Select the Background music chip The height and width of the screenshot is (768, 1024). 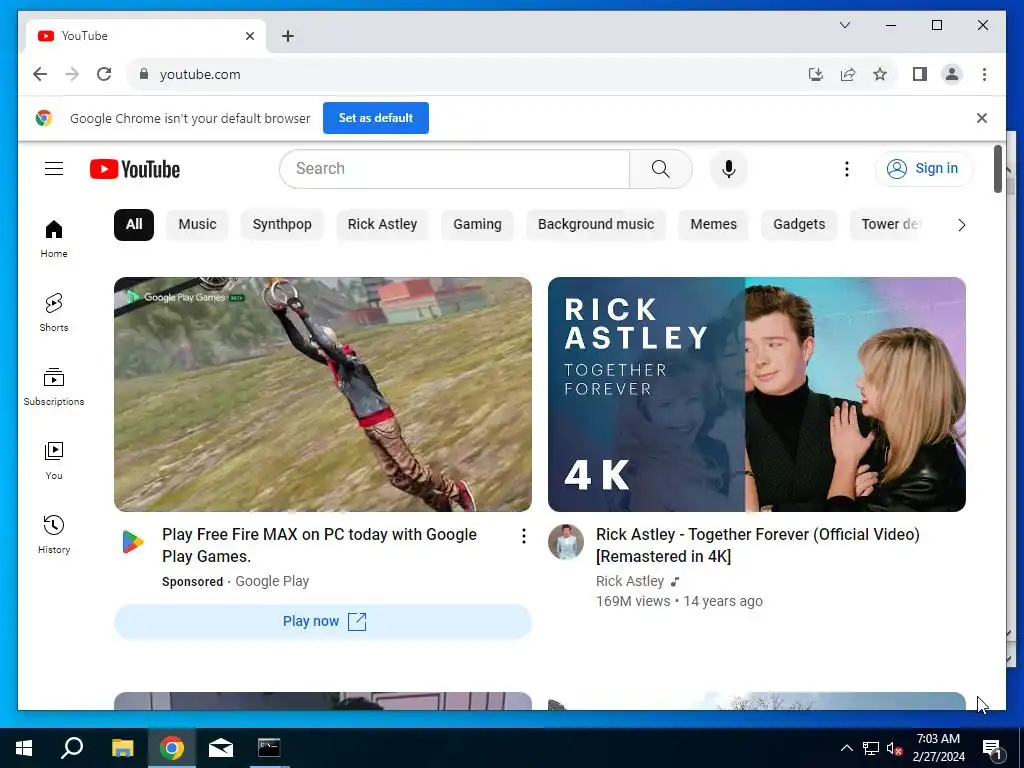tap(596, 225)
